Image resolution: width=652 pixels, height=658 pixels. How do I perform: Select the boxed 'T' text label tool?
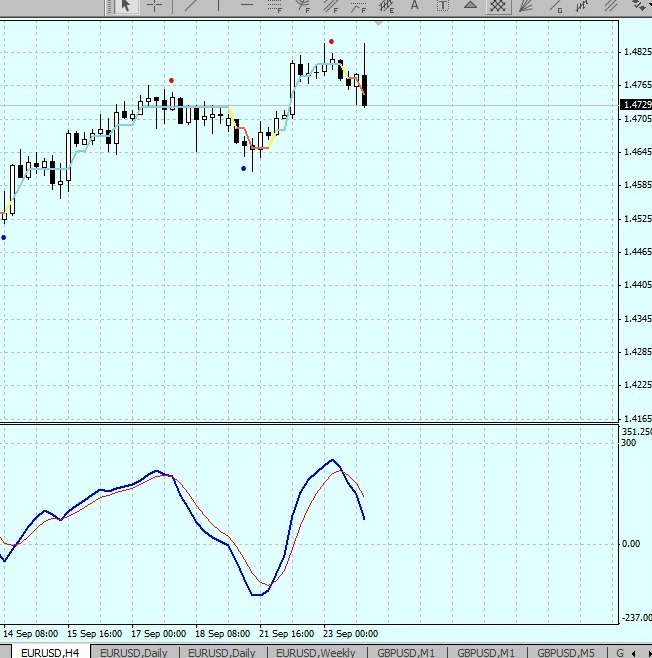(442, 6)
